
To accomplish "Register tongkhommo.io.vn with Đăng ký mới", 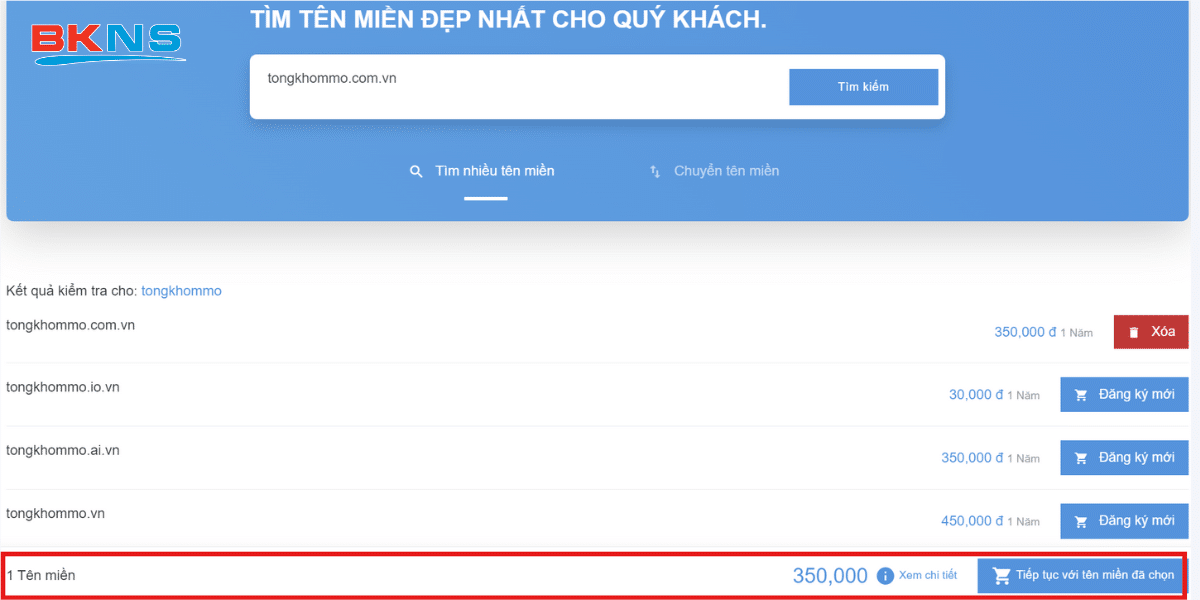I will point(1124,395).
